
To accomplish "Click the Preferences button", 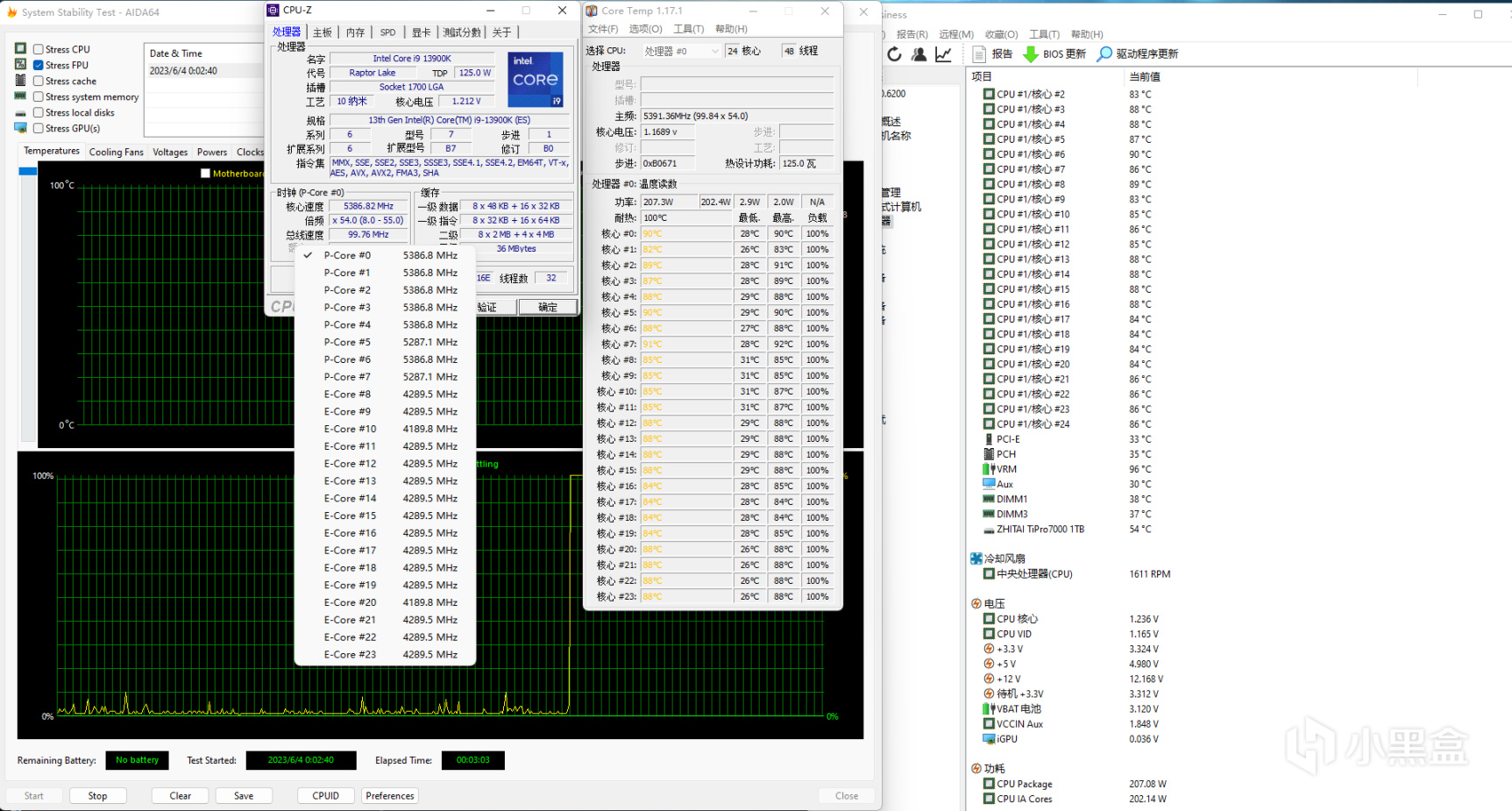I will point(389,796).
